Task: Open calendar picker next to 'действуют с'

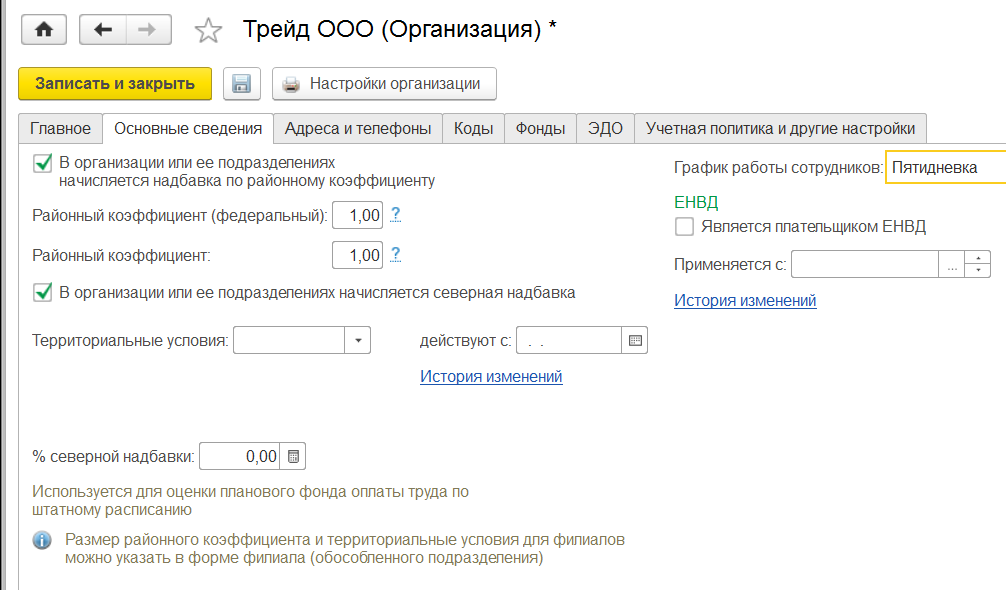Action: click(x=635, y=341)
